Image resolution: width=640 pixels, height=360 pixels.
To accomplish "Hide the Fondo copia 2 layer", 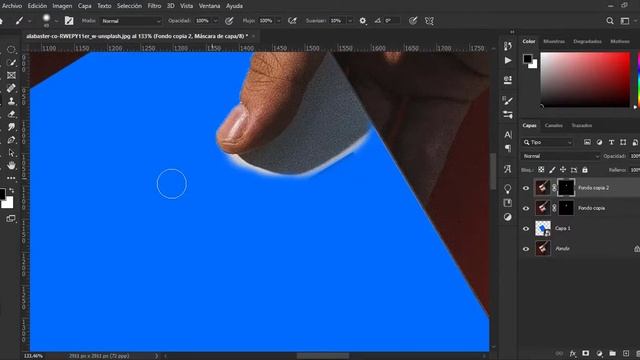I will (x=526, y=188).
